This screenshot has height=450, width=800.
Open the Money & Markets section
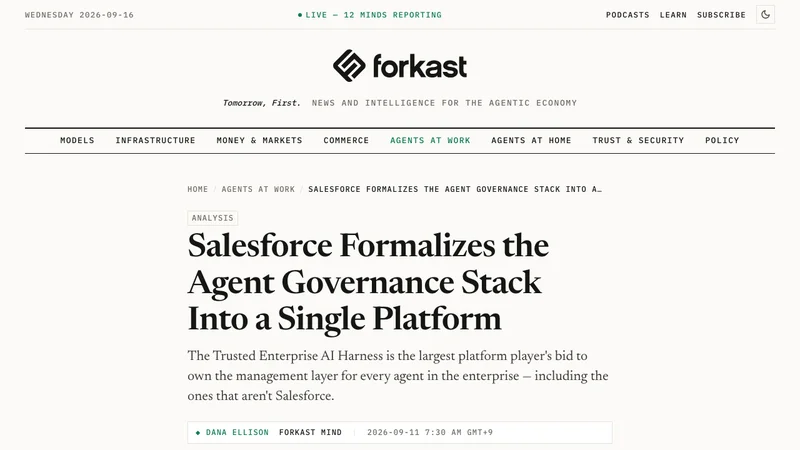click(259, 140)
